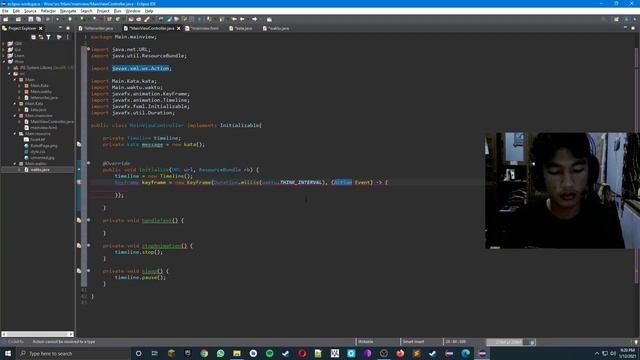Click the Open Type toolbar icon

pos(131,19)
